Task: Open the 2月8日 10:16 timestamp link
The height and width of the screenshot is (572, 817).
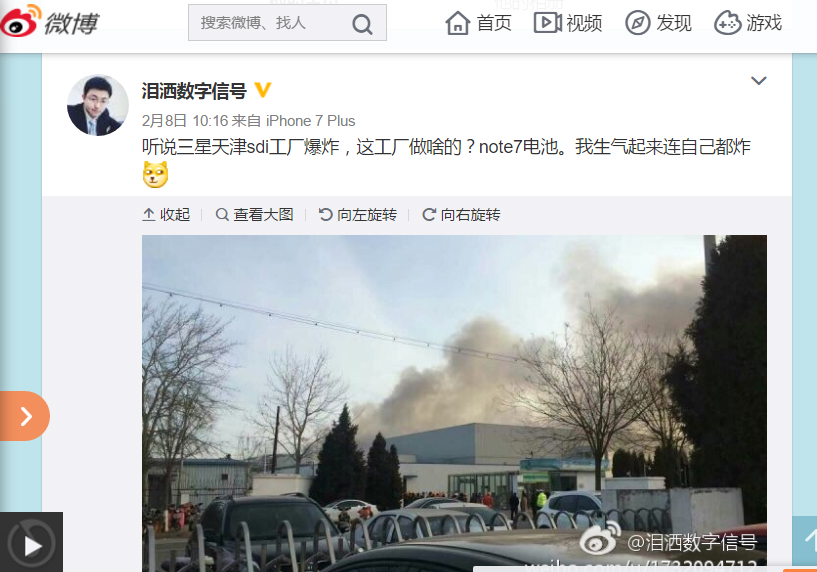Action: [184, 121]
